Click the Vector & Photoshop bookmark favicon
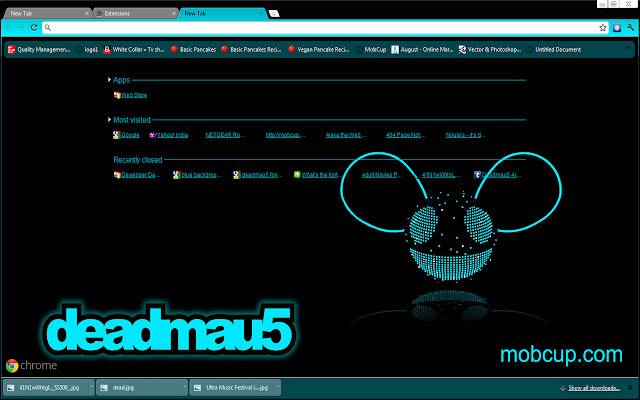The image size is (640, 400). coord(462,50)
